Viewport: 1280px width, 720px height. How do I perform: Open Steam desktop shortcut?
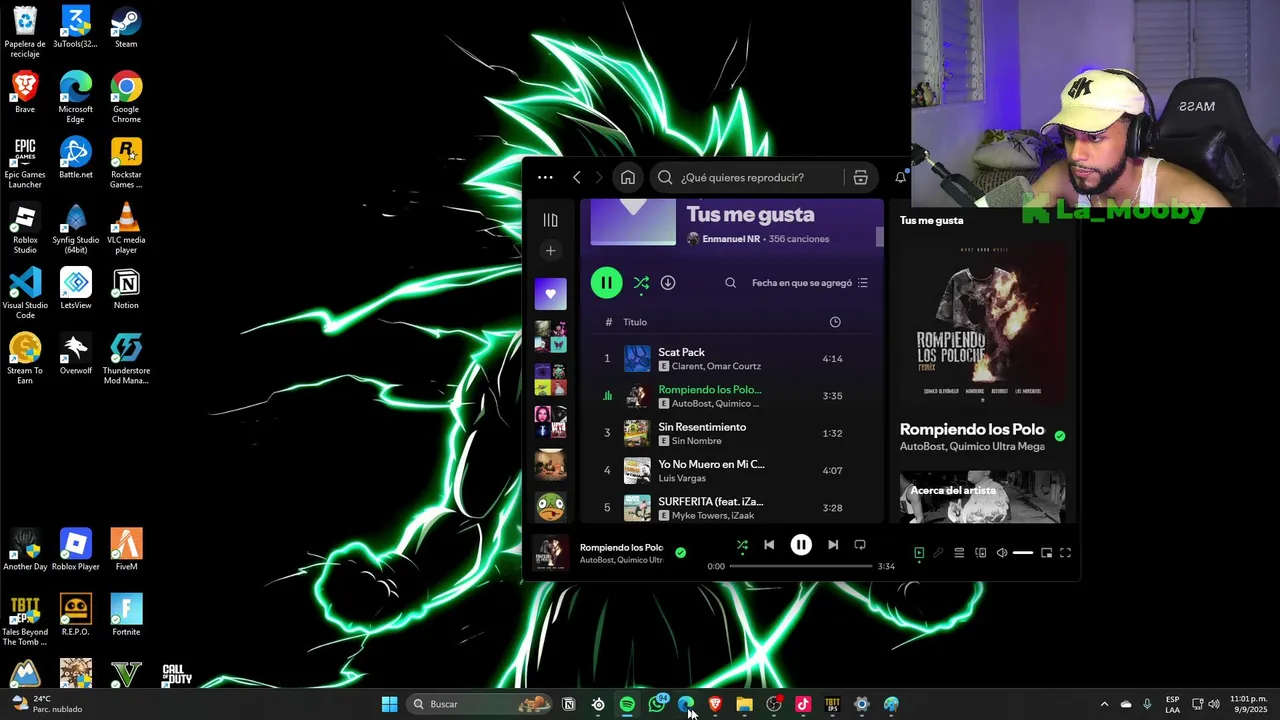(126, 27)
